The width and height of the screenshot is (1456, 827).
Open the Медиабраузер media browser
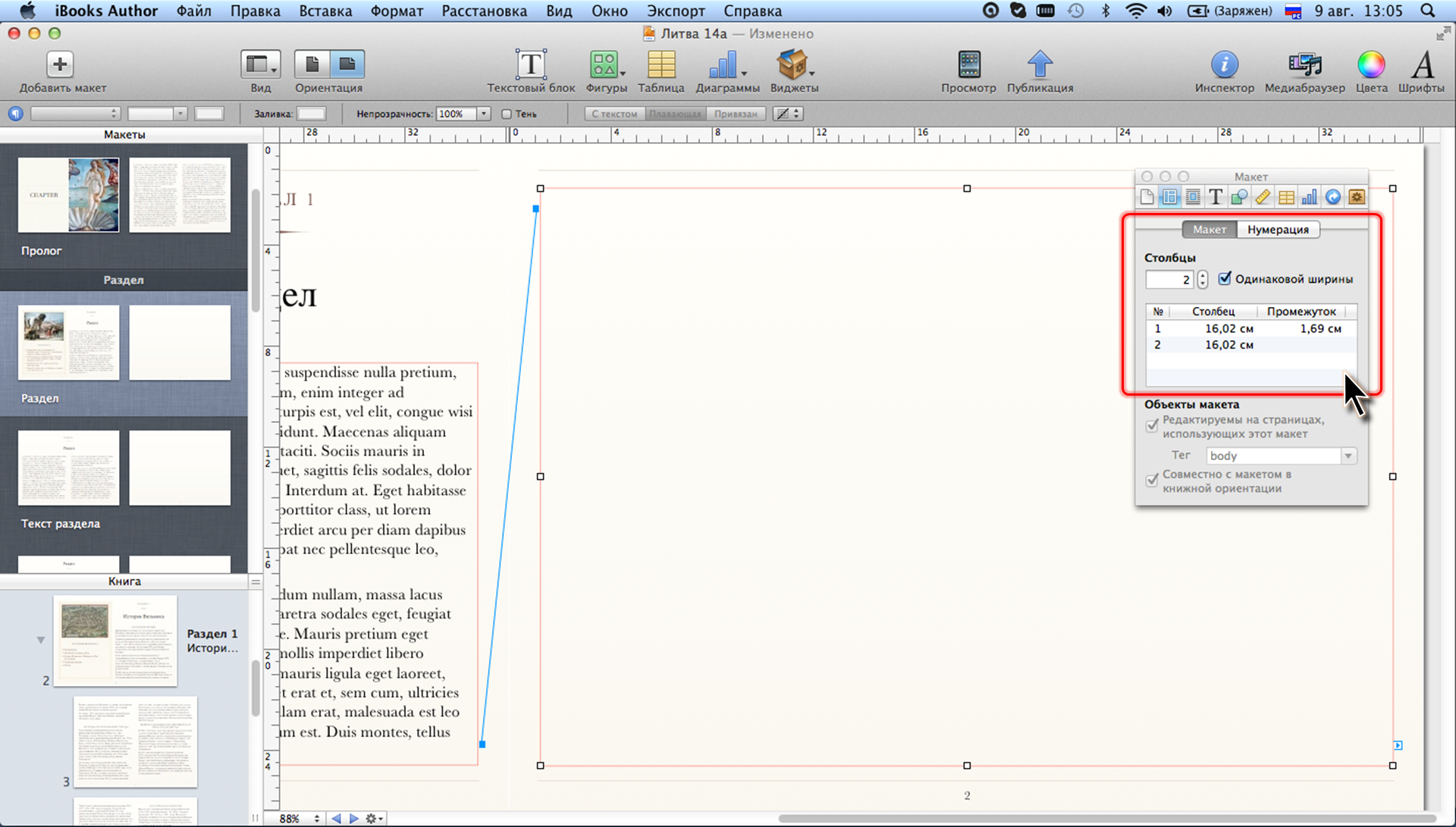(x=1304, y=65)
